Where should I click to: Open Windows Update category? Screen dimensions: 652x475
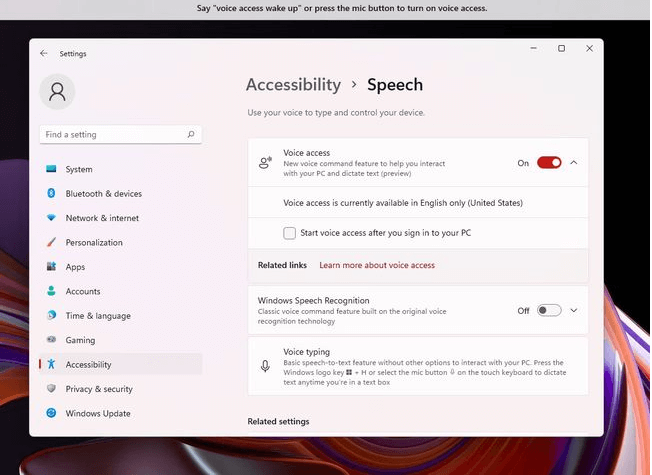[121, 413]
